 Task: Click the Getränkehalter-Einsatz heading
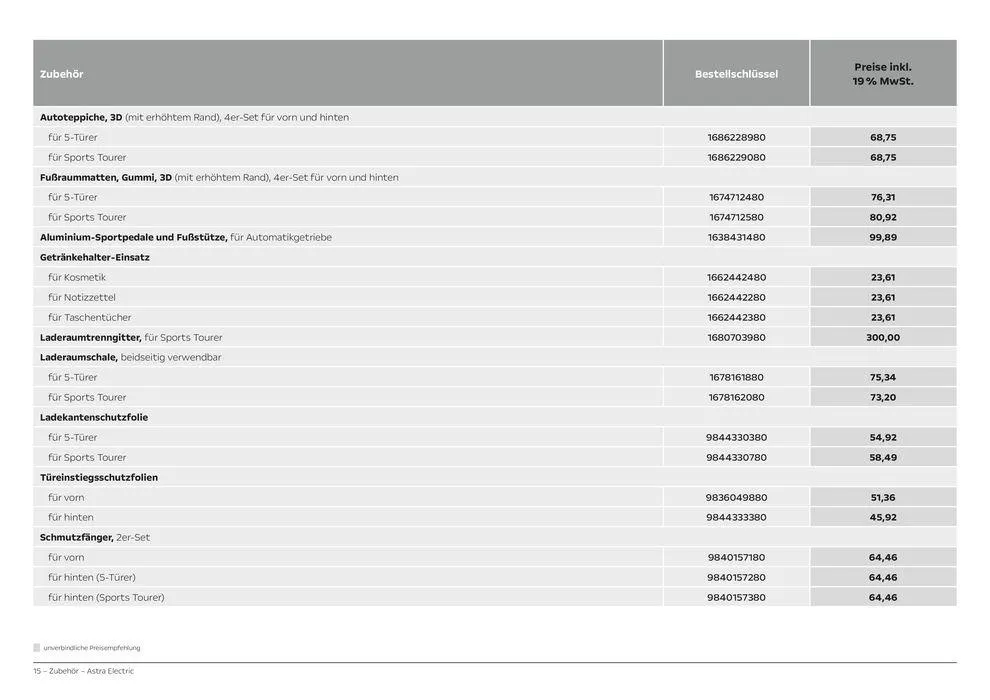[x=95, y=257]
